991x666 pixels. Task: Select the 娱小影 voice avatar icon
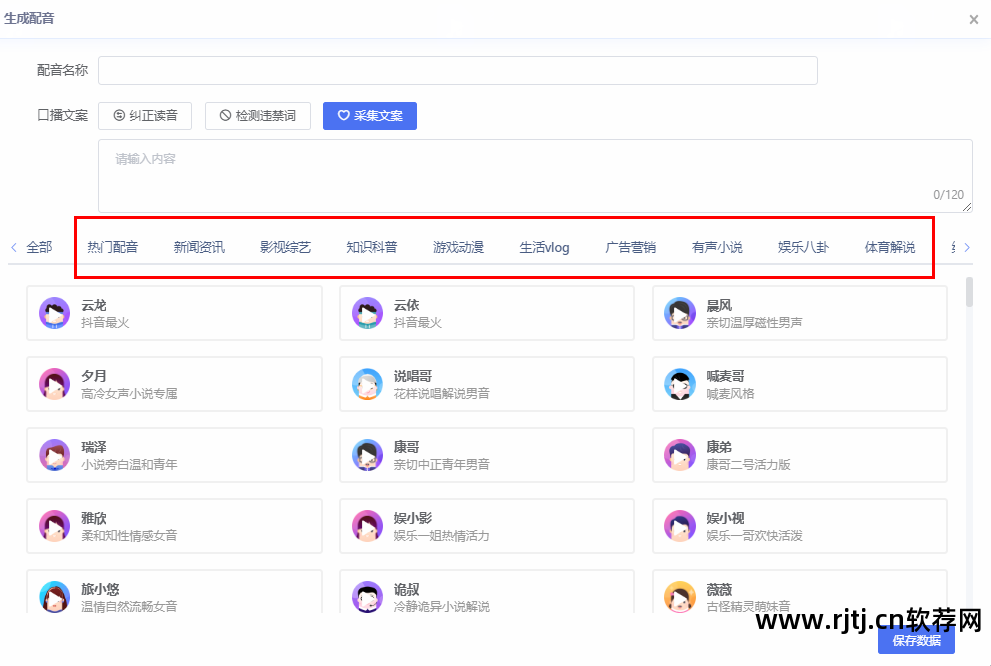coord(367,526)
